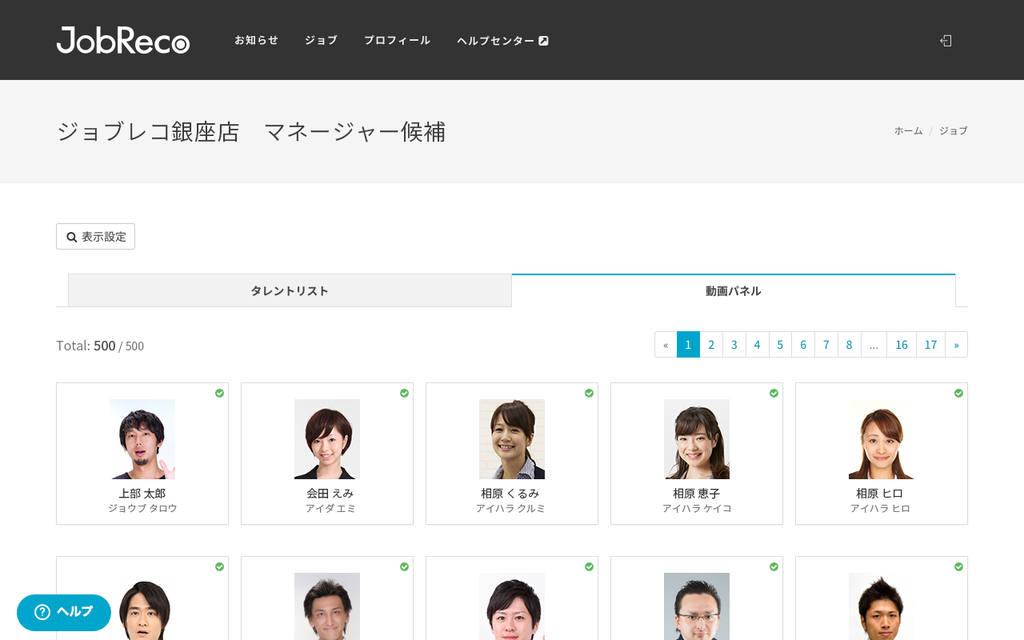Click the name 相原 ヒロ
1024x640 pixels.
(x=880, y=494)
